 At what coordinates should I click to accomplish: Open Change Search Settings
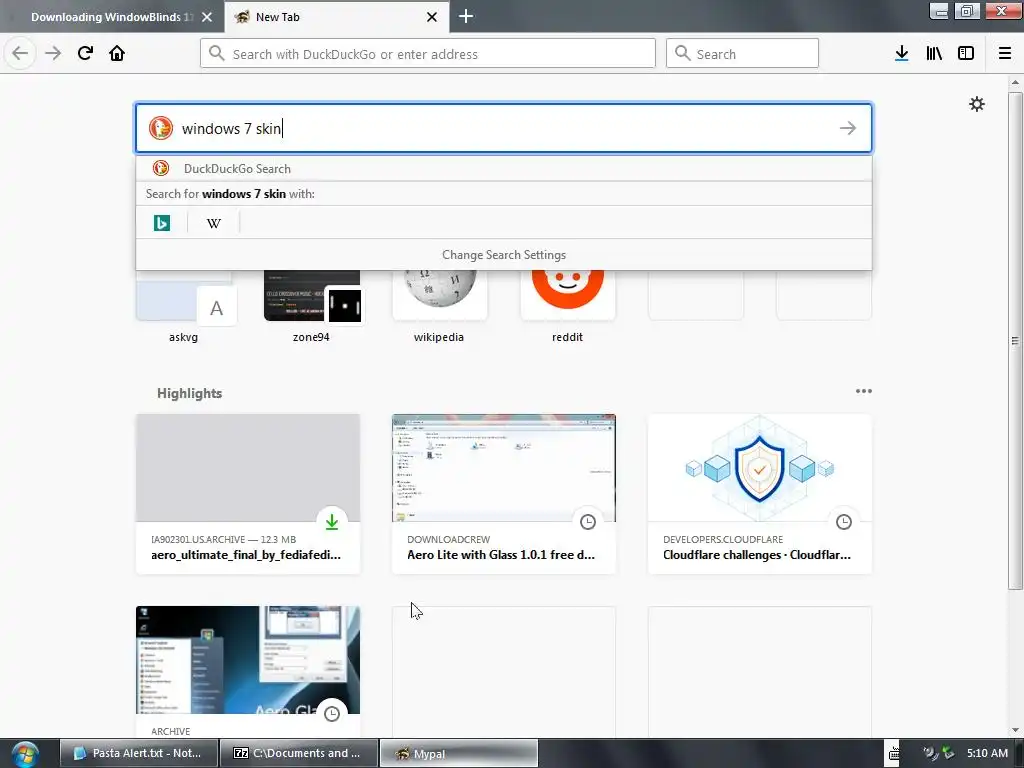(x=504, y=255)
